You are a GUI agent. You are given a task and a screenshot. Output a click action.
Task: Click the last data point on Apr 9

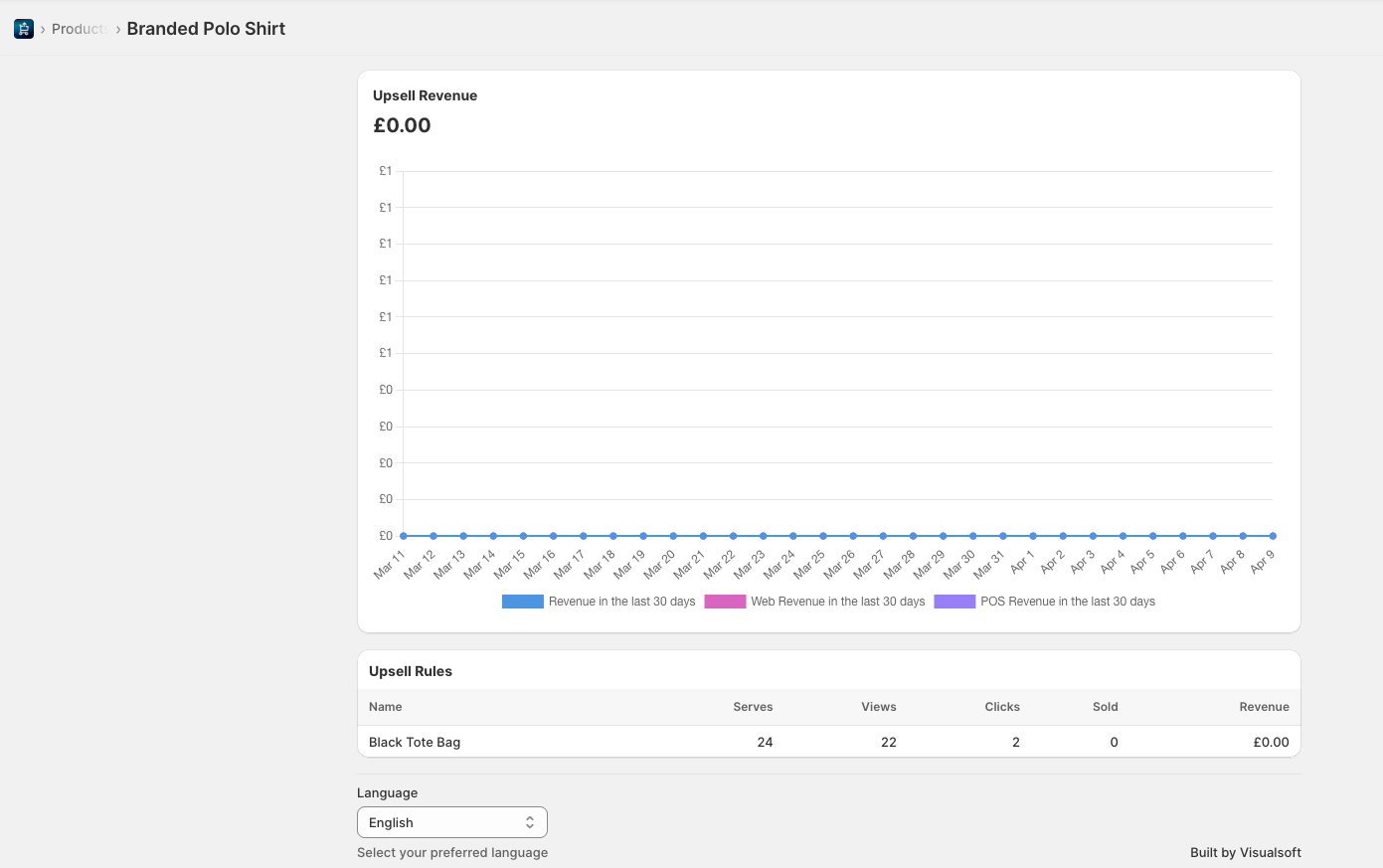tap(1273, 535)
